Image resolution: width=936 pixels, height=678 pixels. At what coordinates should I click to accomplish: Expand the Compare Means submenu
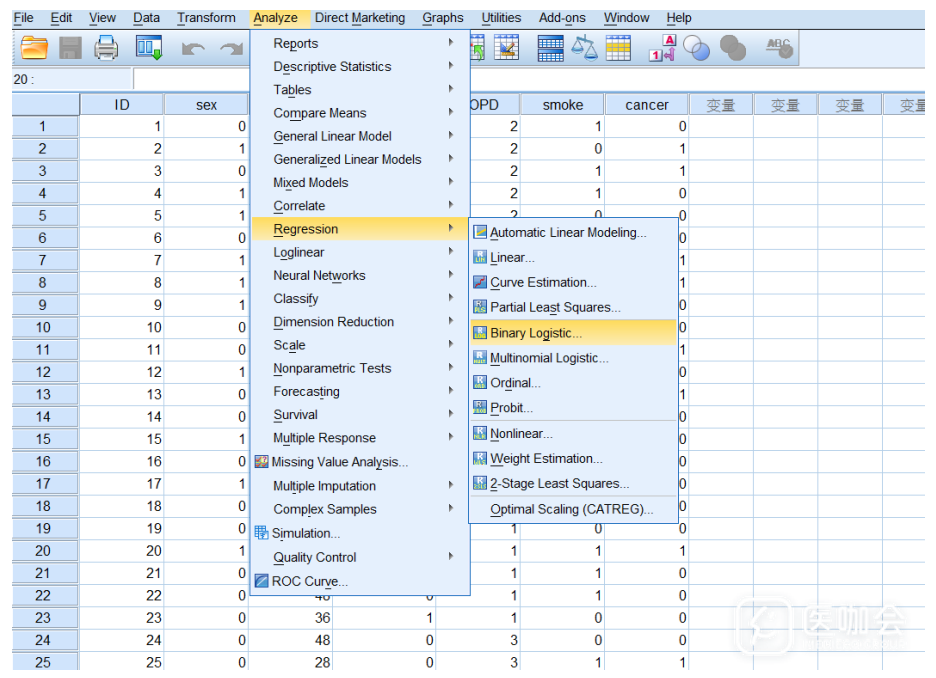[x=320, y=113]
